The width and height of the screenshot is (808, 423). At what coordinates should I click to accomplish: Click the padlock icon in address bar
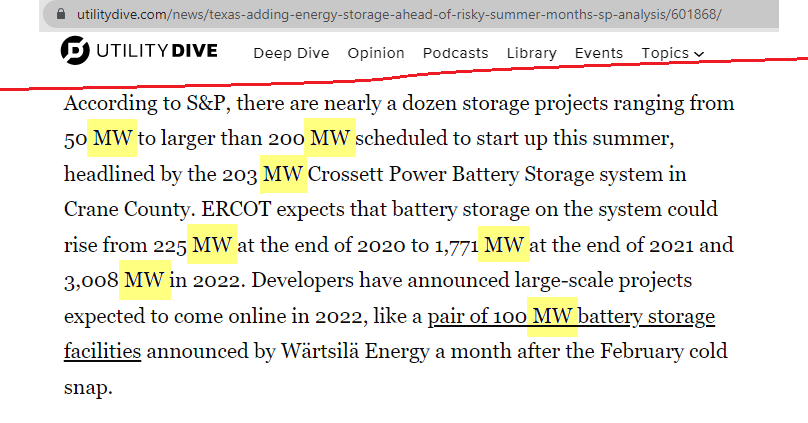pos(63,15)
